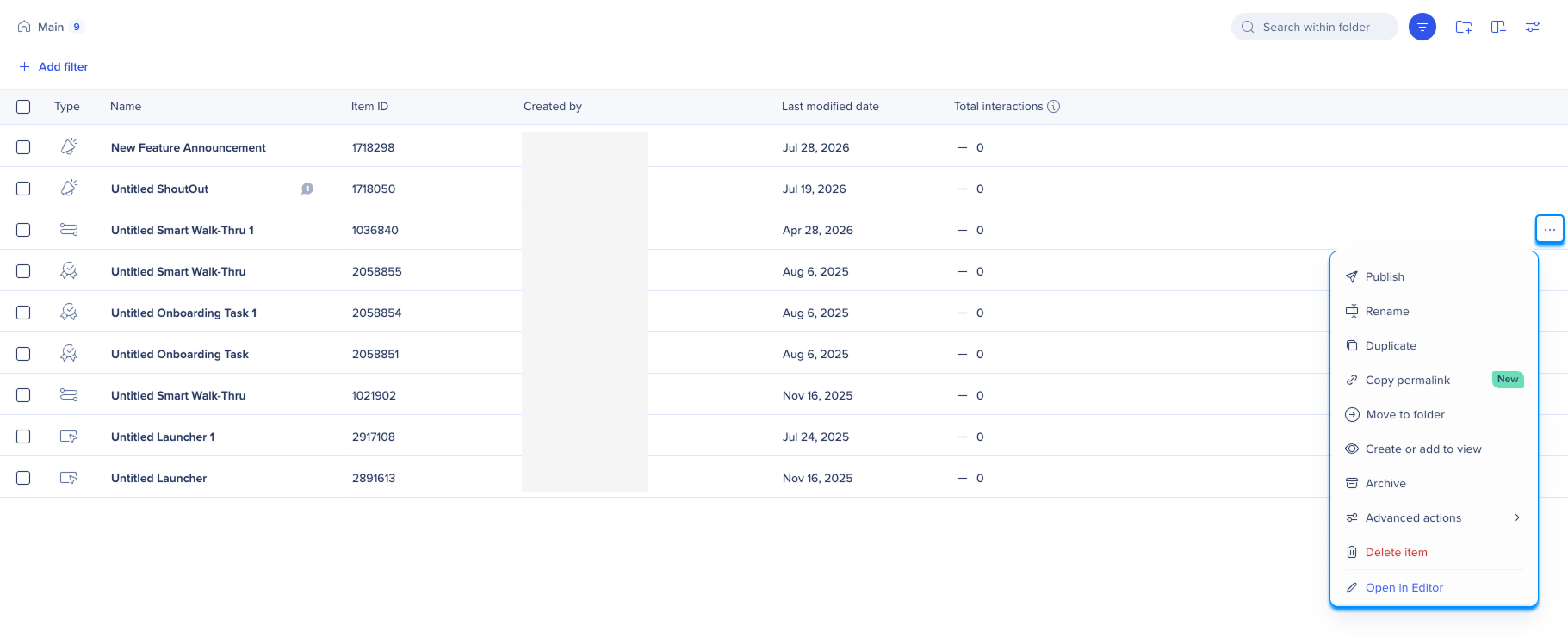Check the Untitled Launcher 1 checkbox
The height and width of the screenshot is (638, 1568).
[x=23, y=437]
